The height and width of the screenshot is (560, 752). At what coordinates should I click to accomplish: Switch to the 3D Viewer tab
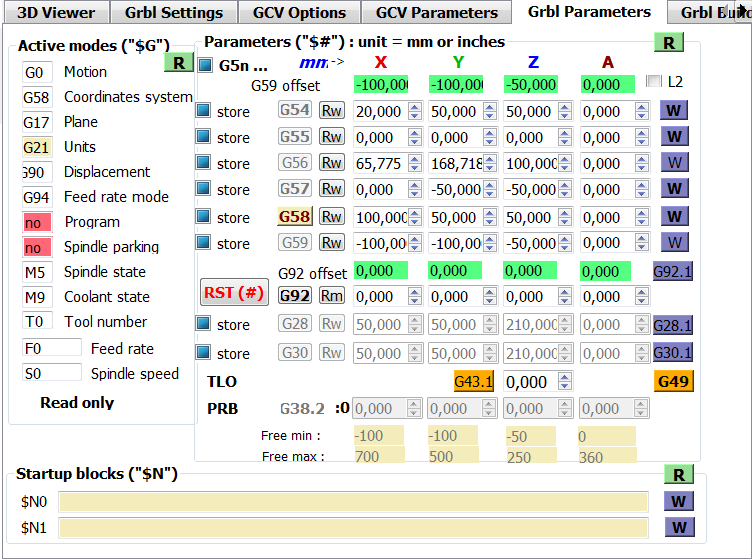56,12
